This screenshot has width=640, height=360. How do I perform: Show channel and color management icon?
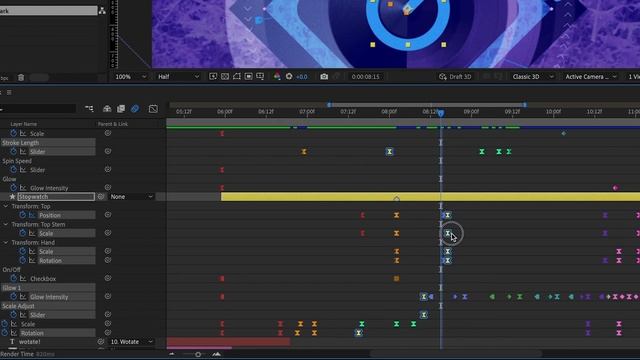(277, 76)
